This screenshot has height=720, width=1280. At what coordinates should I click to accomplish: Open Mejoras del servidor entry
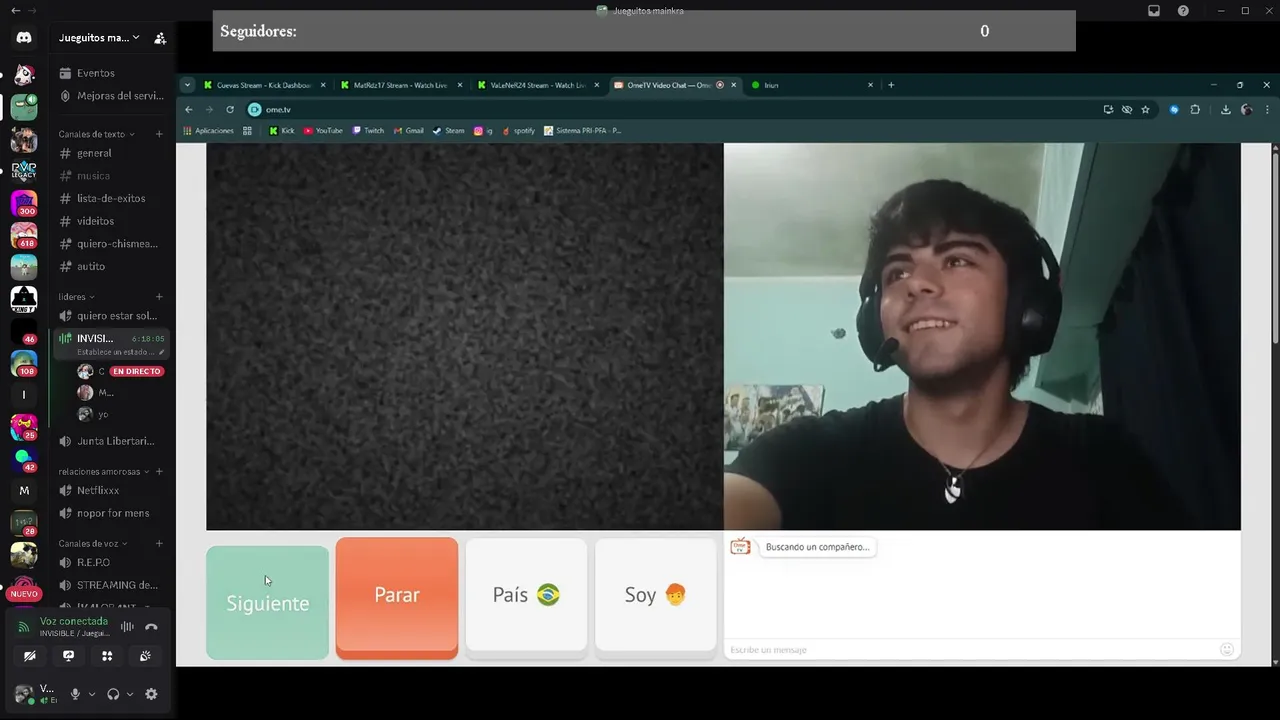pos(110,96)
